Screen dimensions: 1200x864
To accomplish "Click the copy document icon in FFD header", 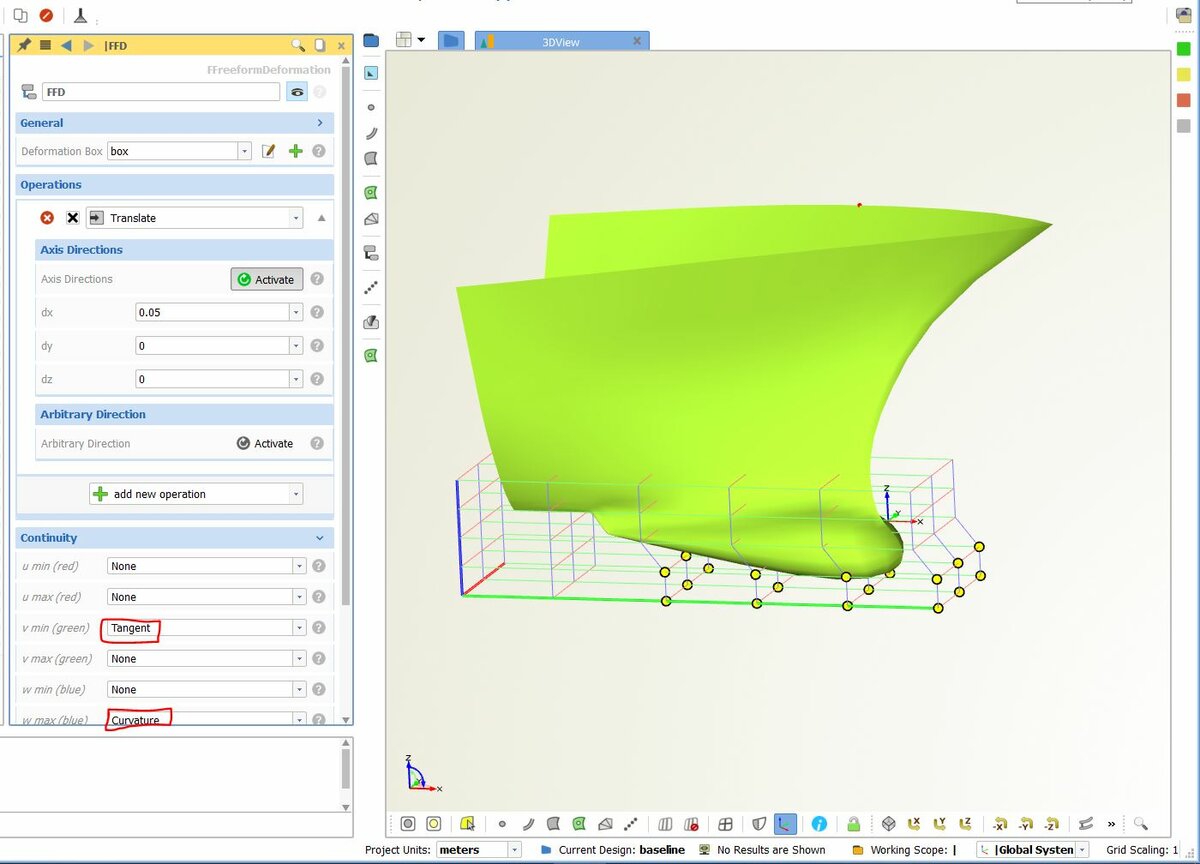I will click(320, 45).
